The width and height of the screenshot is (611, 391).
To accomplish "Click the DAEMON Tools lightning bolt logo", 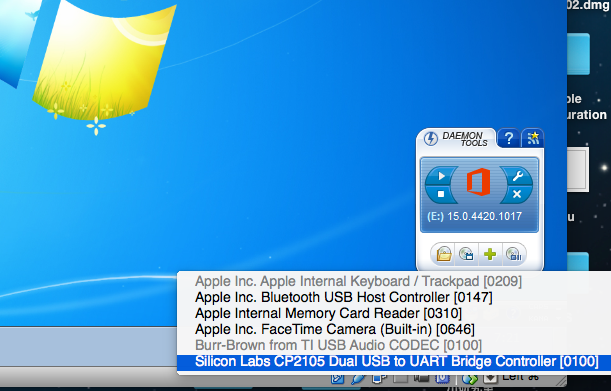I will 431,138.
